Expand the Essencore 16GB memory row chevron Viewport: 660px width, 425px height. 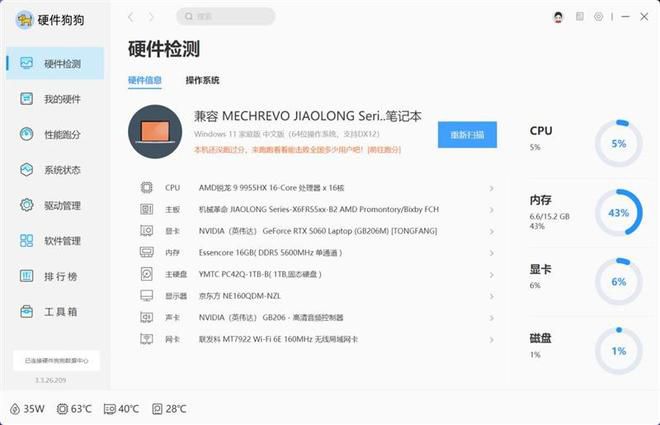491,253
